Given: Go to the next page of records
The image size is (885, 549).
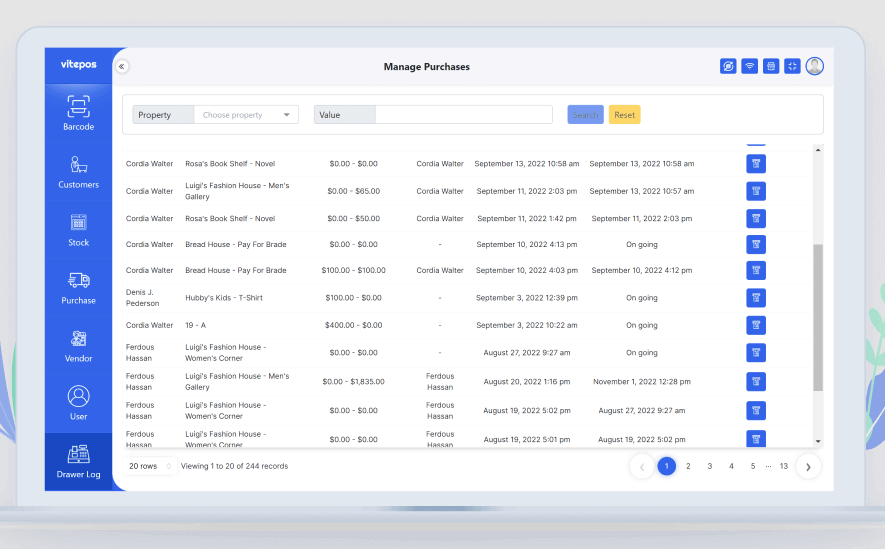Looking at the screenshot, I should (x=808, y=466).
